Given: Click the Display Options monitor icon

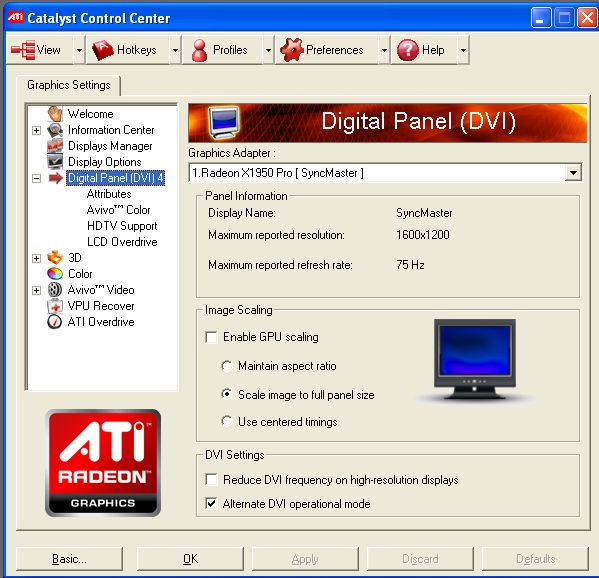Looking at the screenshot, I should tap(55, 162).
